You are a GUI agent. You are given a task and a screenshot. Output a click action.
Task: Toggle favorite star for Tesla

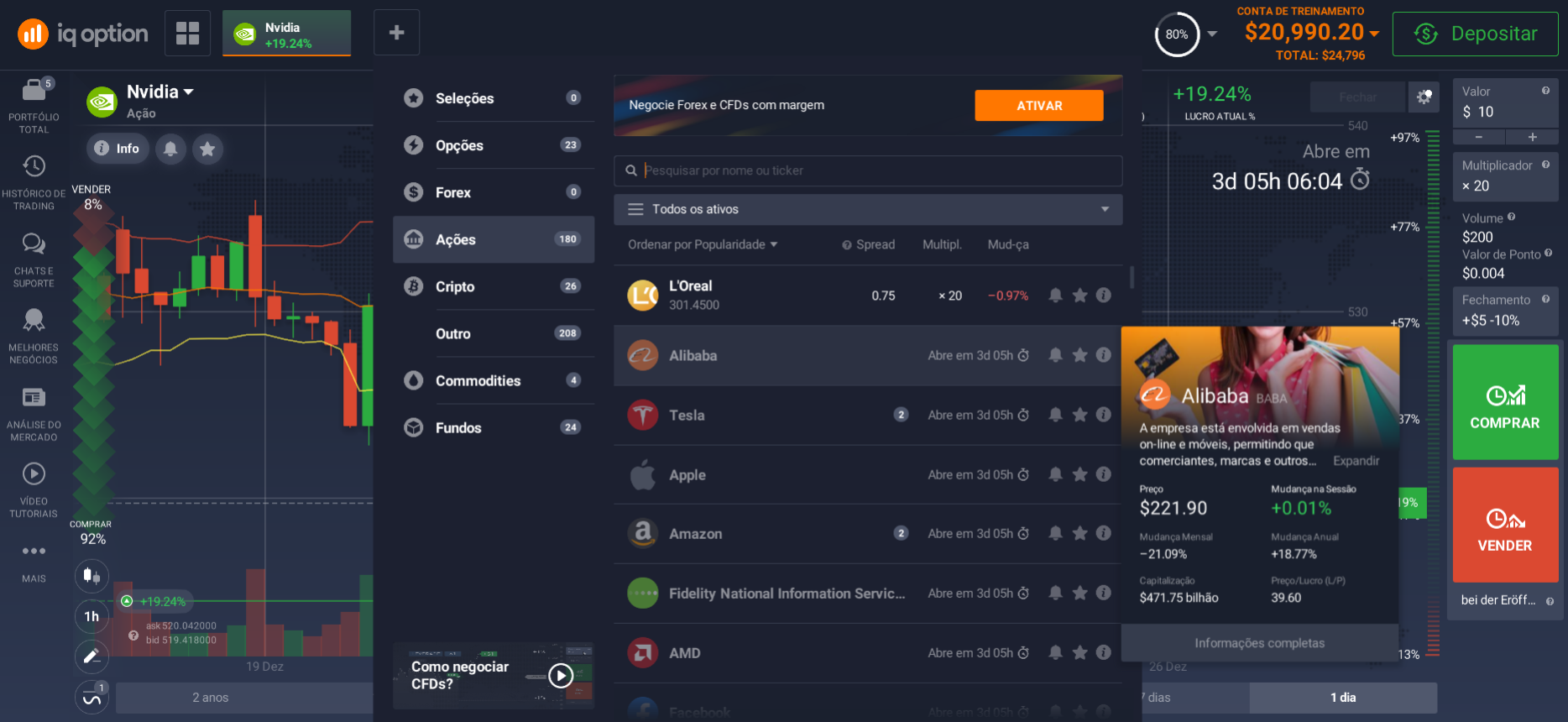[x=1080, y=415]
